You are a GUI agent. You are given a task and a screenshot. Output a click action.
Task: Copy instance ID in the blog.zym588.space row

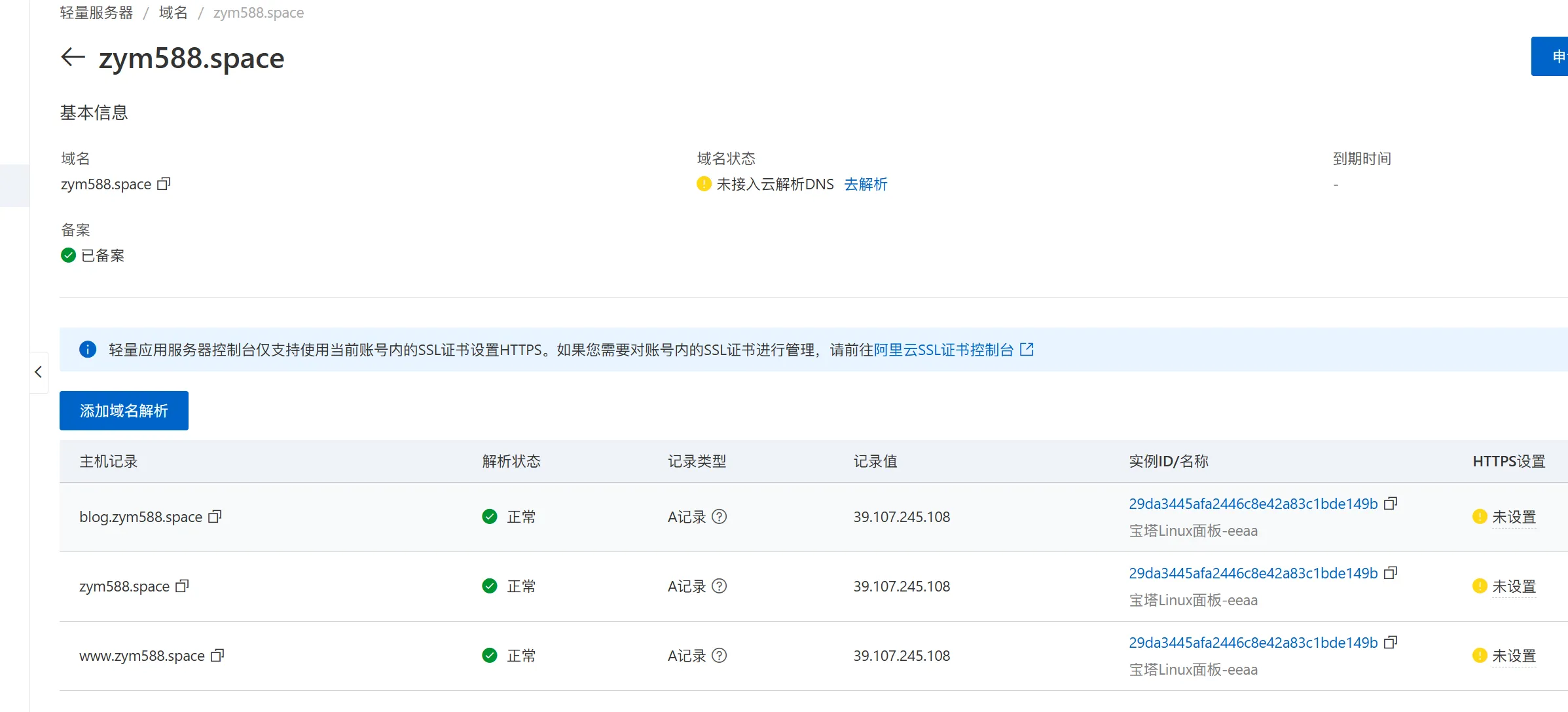tap(1391, 504)
